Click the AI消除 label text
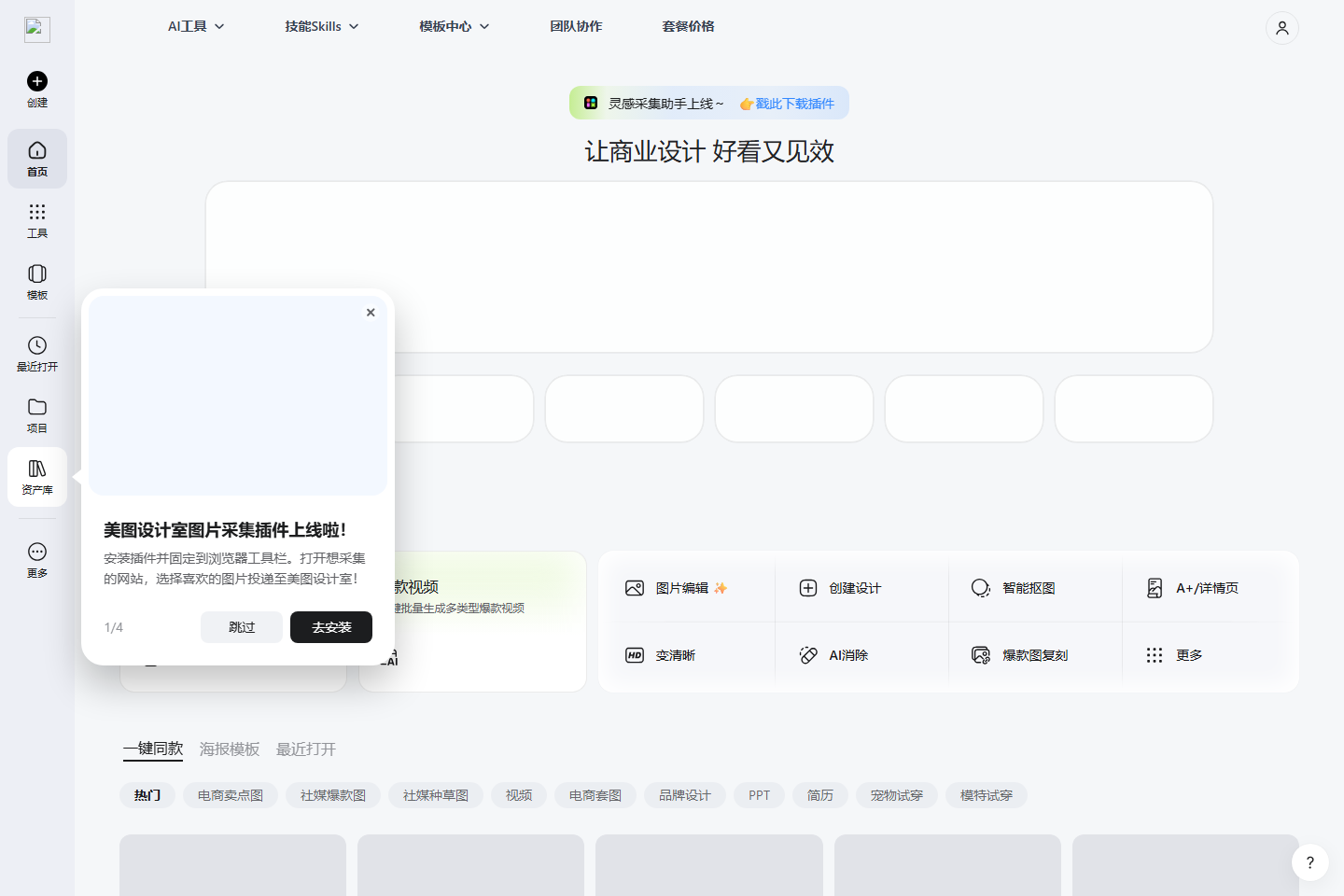Image resolution: width=1344 pixels, height=896 pixels. (848, 655)
